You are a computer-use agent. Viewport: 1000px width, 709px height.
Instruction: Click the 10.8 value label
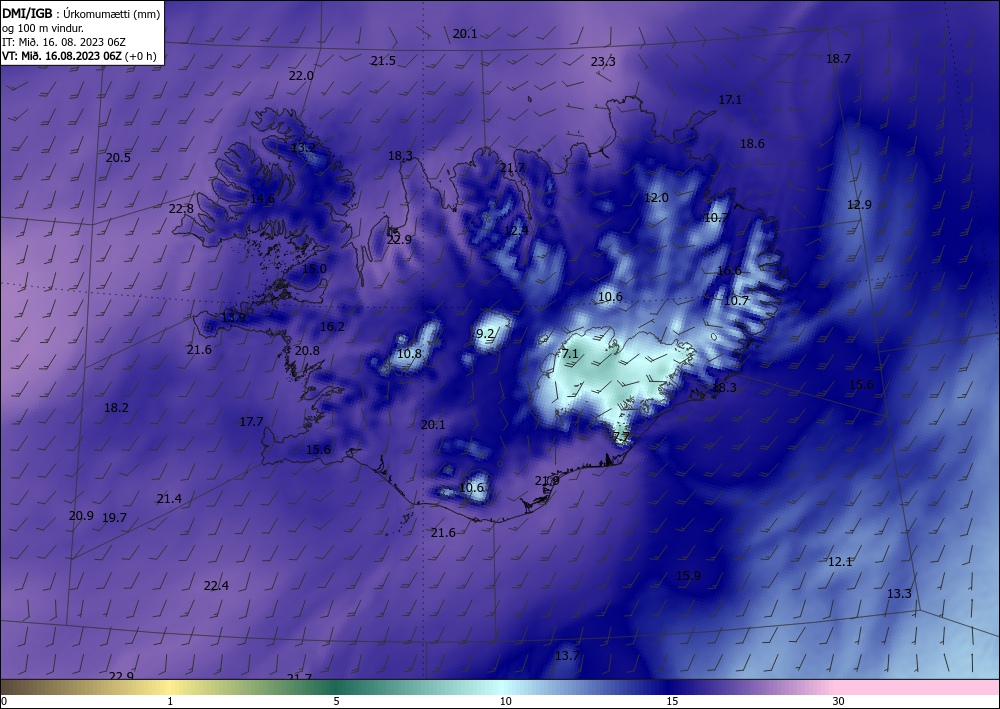click(409, 353)
